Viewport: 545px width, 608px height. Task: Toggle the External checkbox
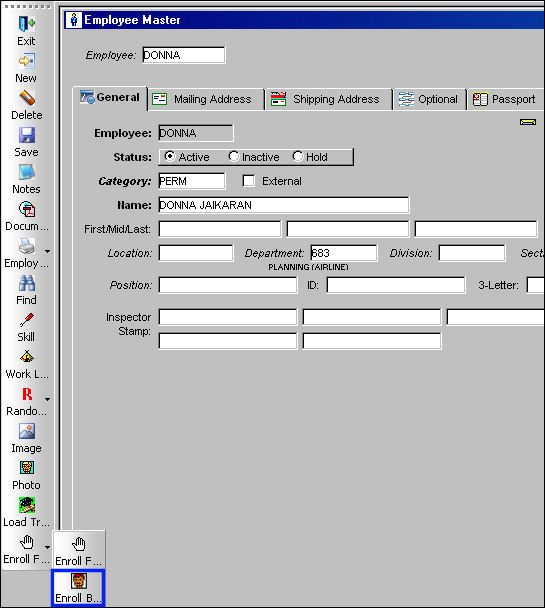(248, 181)
